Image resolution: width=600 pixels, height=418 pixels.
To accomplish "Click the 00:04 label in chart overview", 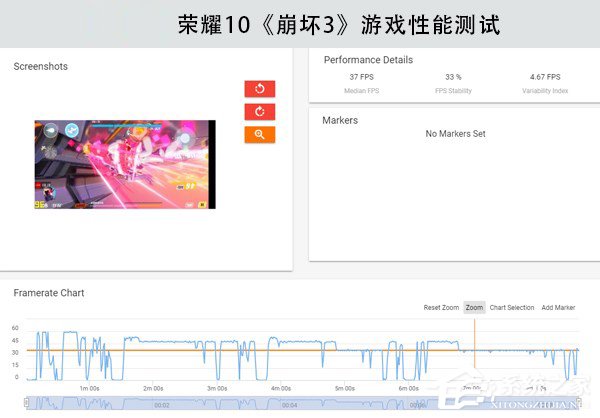I will click(290, 405).
